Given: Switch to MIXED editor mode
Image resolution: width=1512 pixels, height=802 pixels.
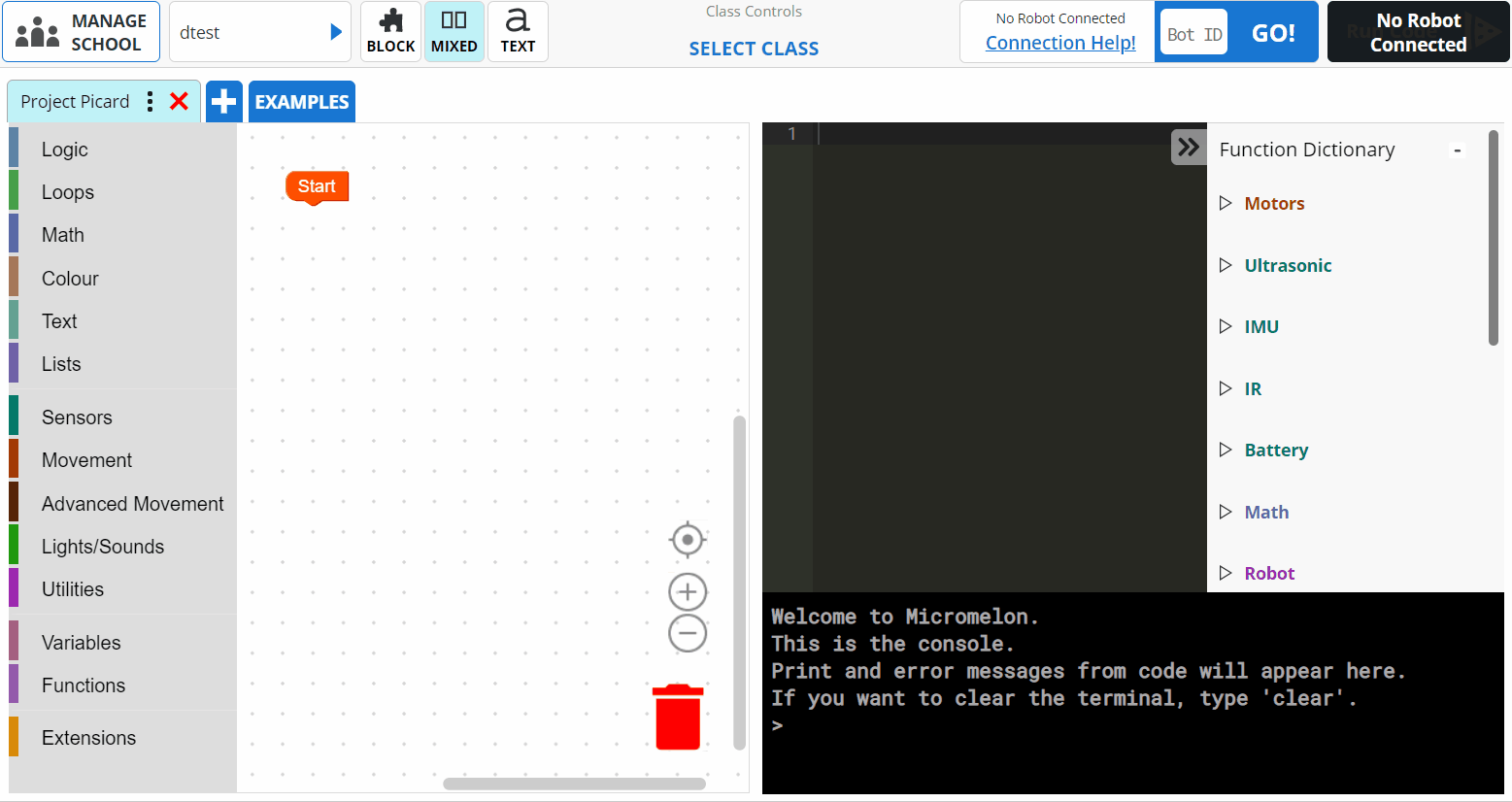Looking at the screenshot, I should 454,32.
